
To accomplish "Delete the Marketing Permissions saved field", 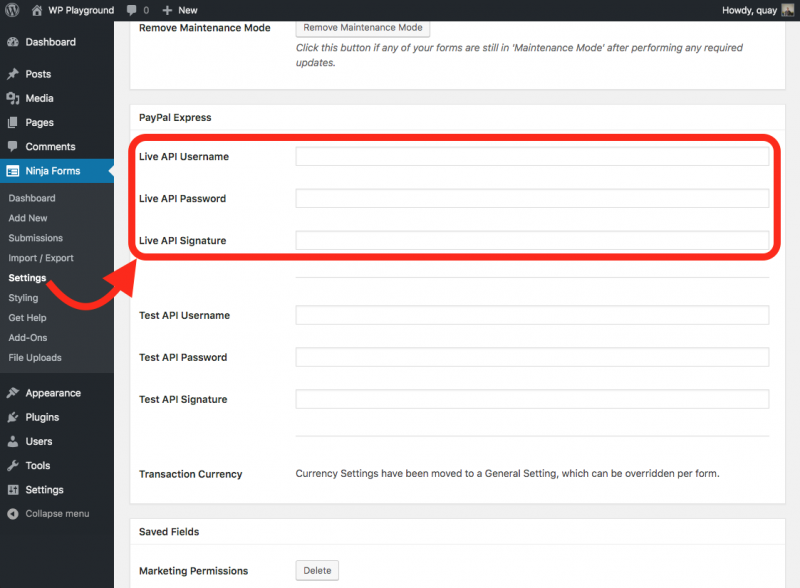I will tap(317, 570).
